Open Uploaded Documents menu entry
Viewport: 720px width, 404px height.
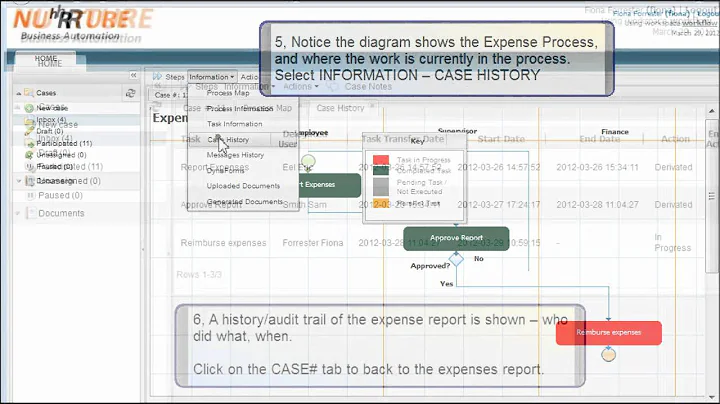point(243,186)
